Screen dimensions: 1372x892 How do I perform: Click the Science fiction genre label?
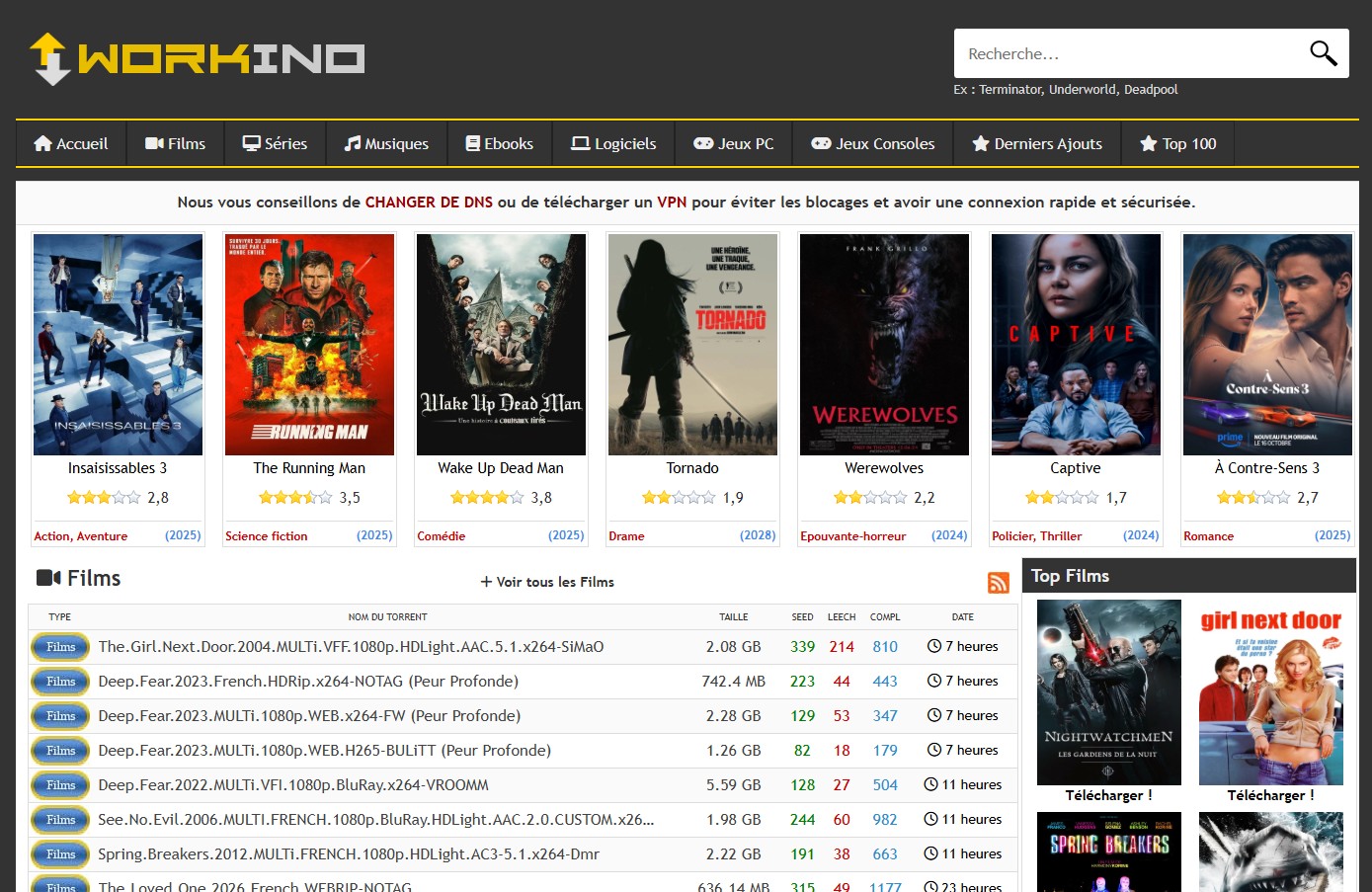(267, 536)
